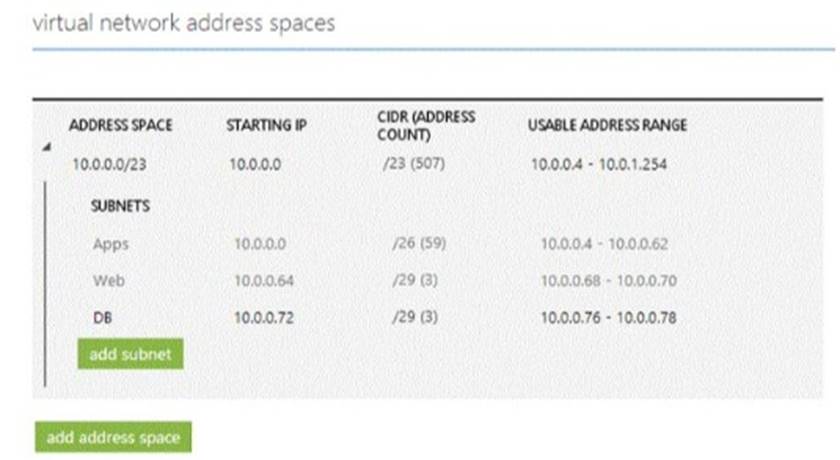
Task: Click the add subnet button
Action: [130, 354]
